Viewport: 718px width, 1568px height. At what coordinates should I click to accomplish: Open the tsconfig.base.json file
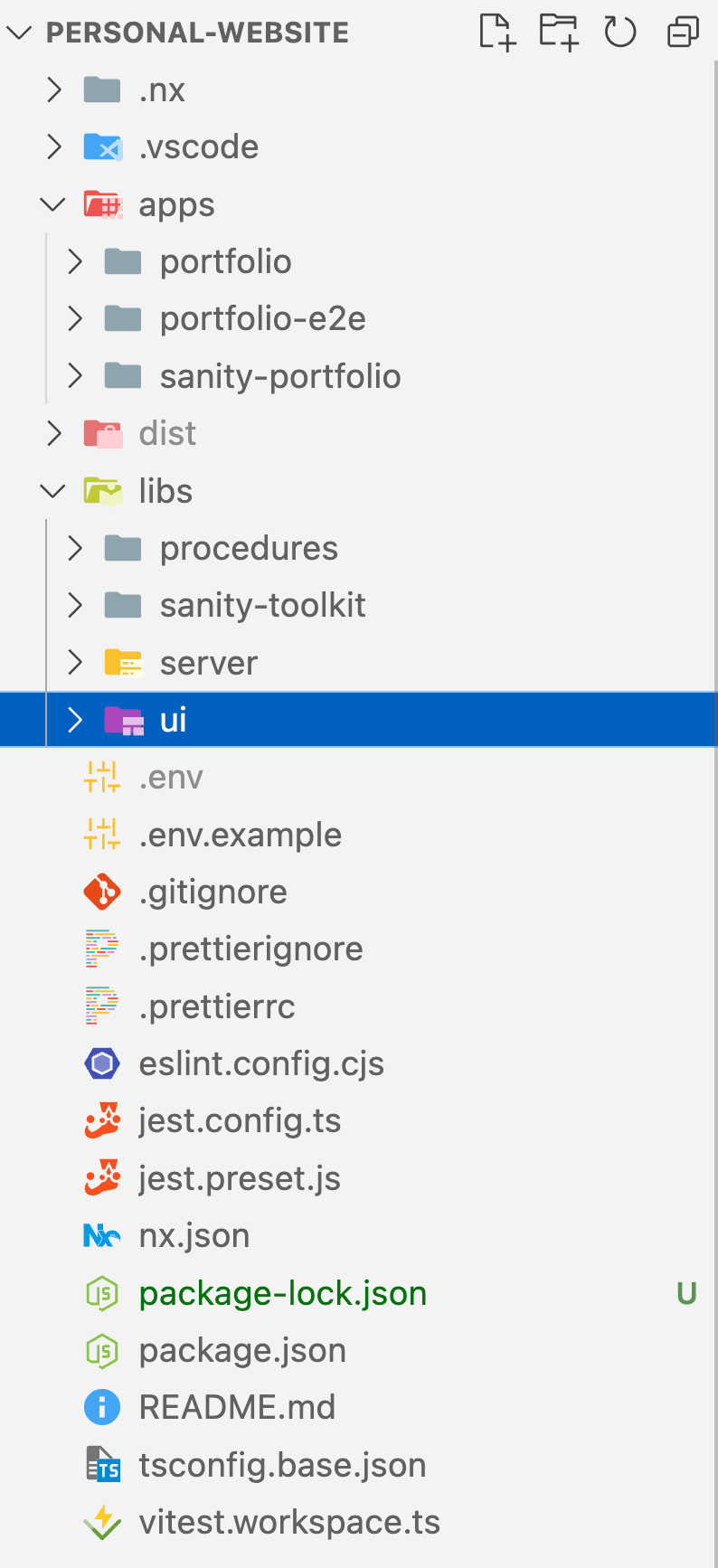coord(282,1466)
